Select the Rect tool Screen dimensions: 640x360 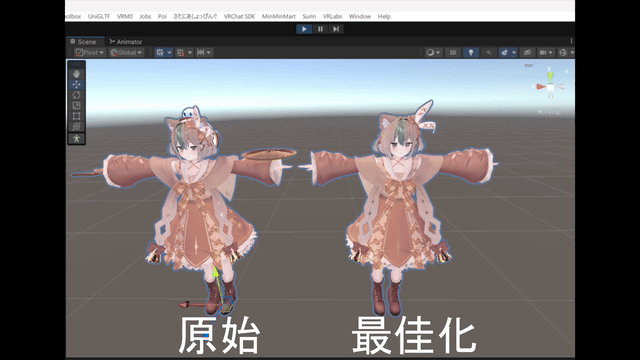pos(76,116)
